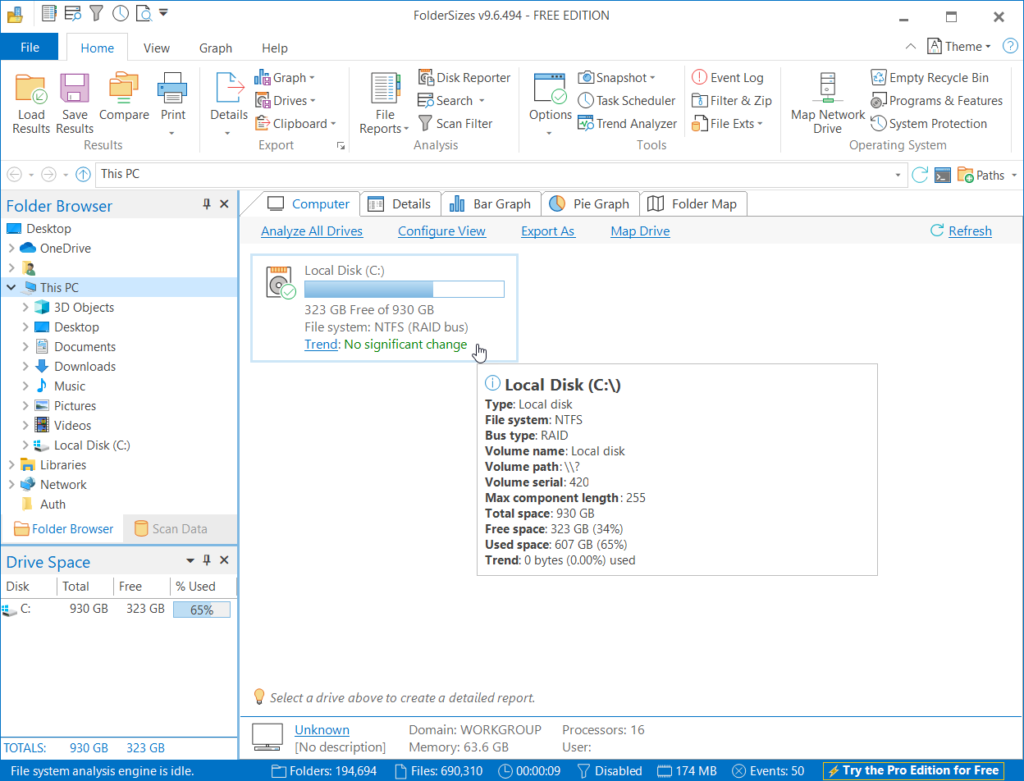Open the Clipboard export dropdown

coord(295,123)
